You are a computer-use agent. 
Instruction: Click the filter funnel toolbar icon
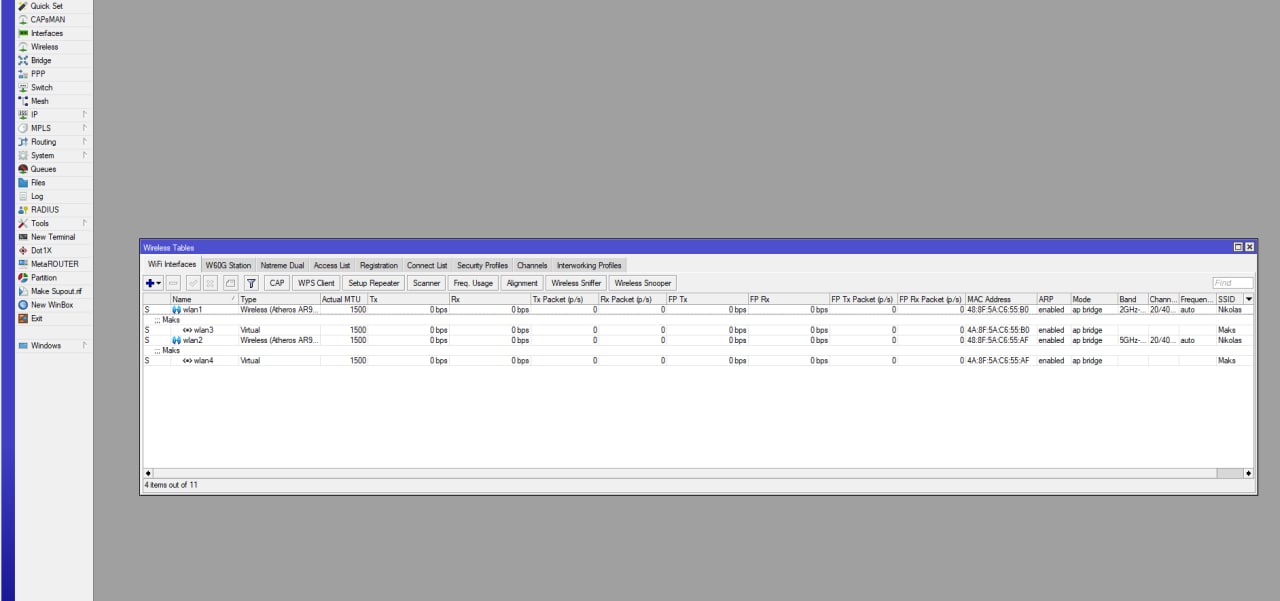(251, 283)
